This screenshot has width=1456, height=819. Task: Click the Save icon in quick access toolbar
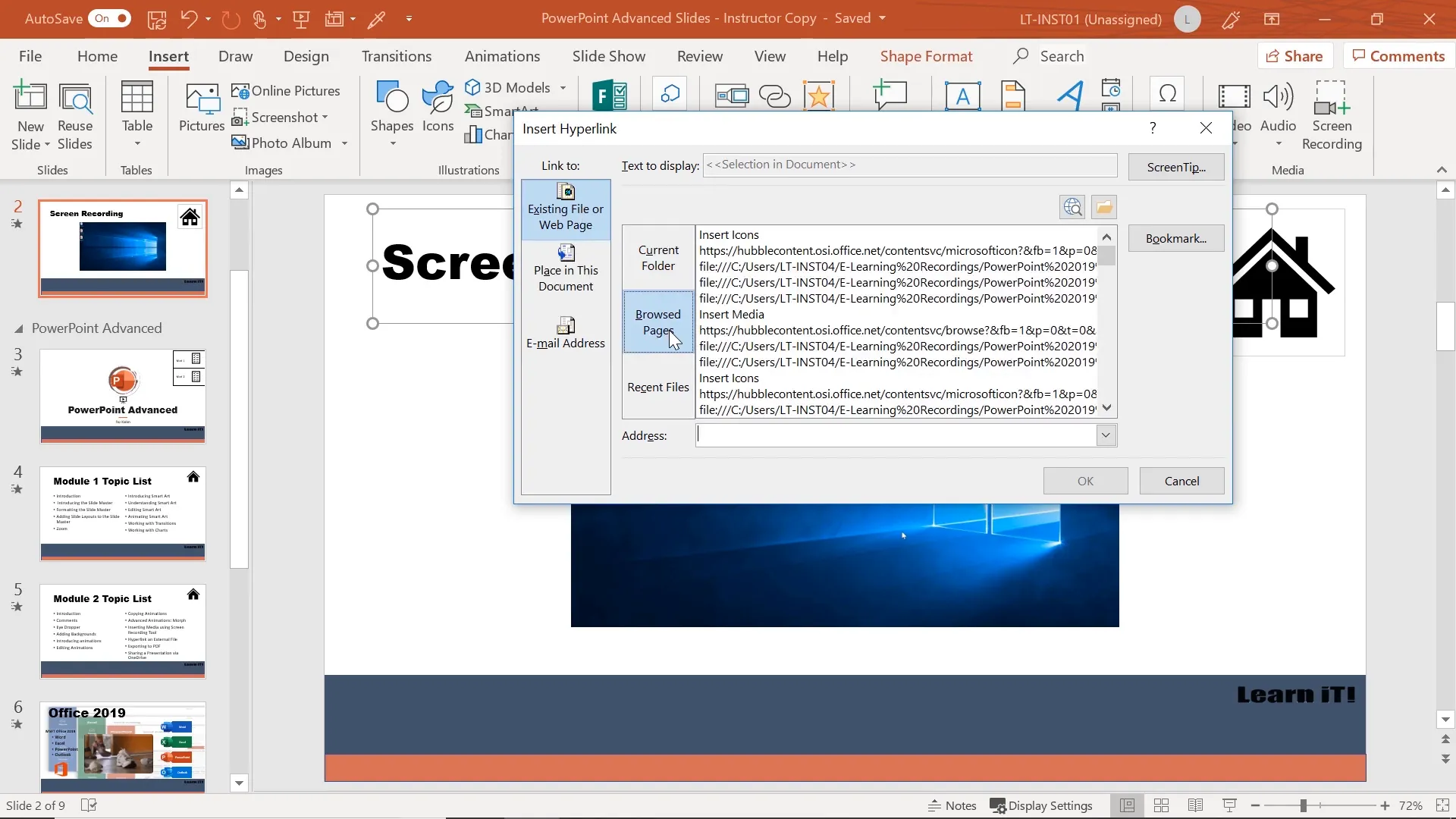(x=157, y=19)
